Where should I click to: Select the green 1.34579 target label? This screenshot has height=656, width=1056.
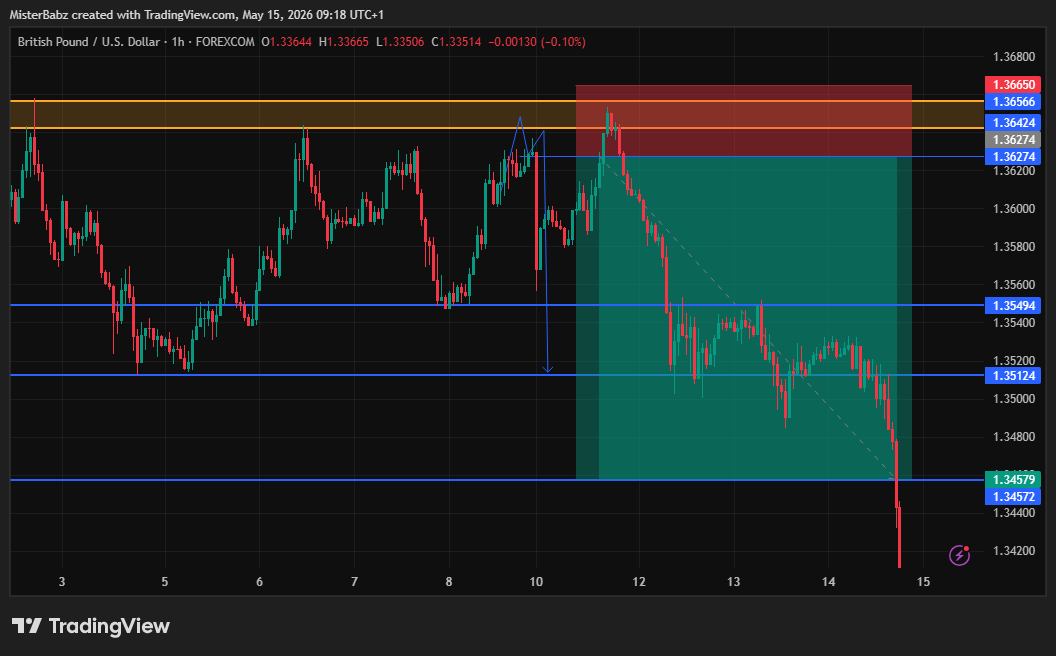point(1013,480)
